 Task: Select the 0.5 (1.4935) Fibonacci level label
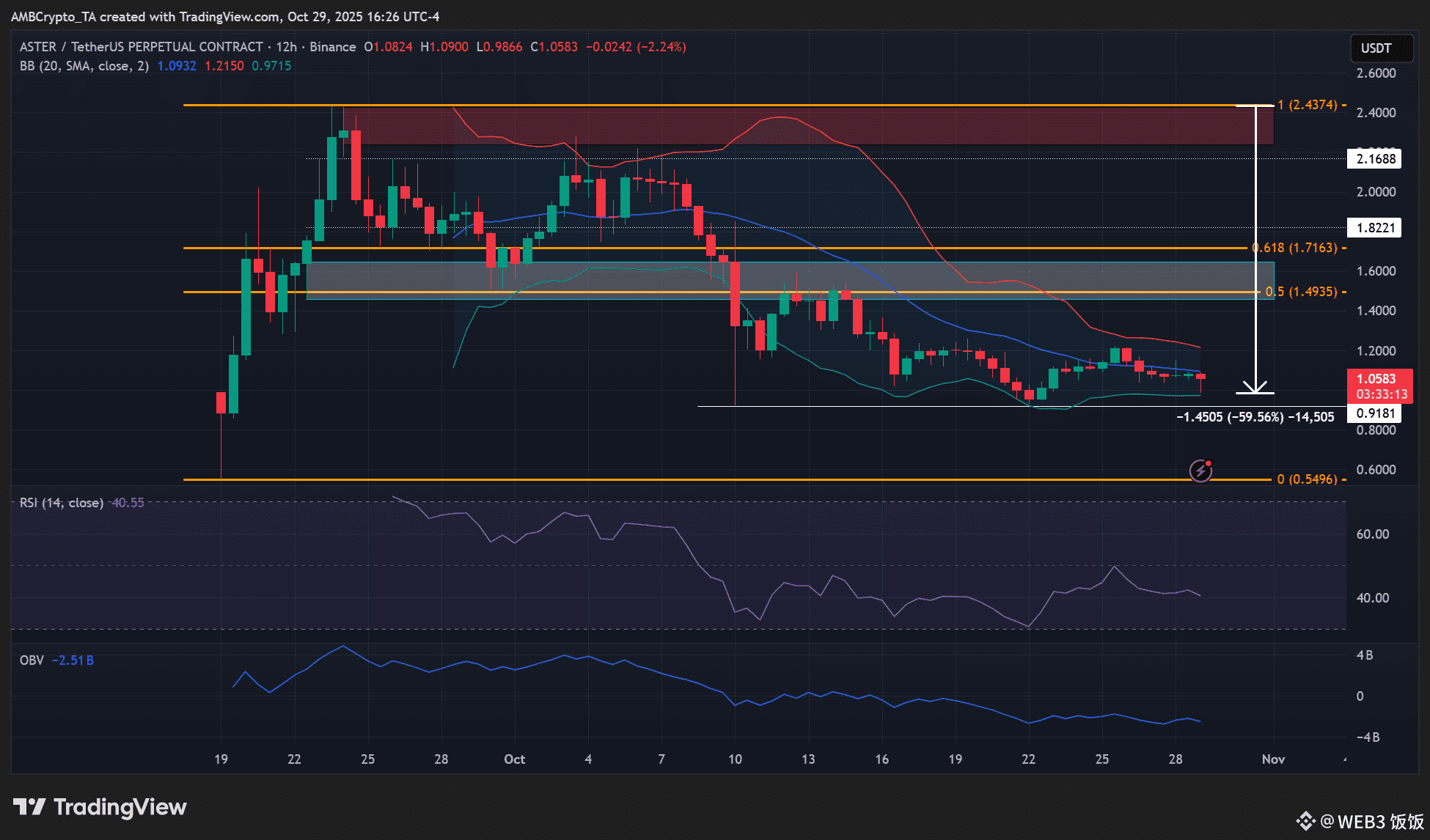1301,292
